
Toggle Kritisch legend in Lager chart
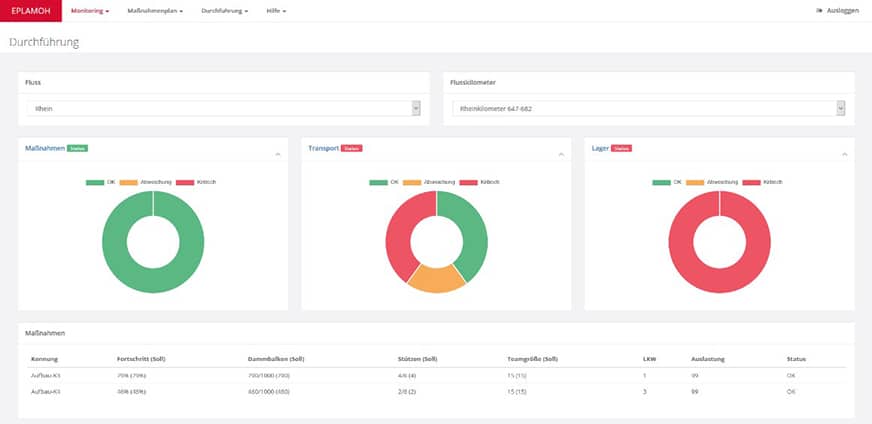point(763,183)
